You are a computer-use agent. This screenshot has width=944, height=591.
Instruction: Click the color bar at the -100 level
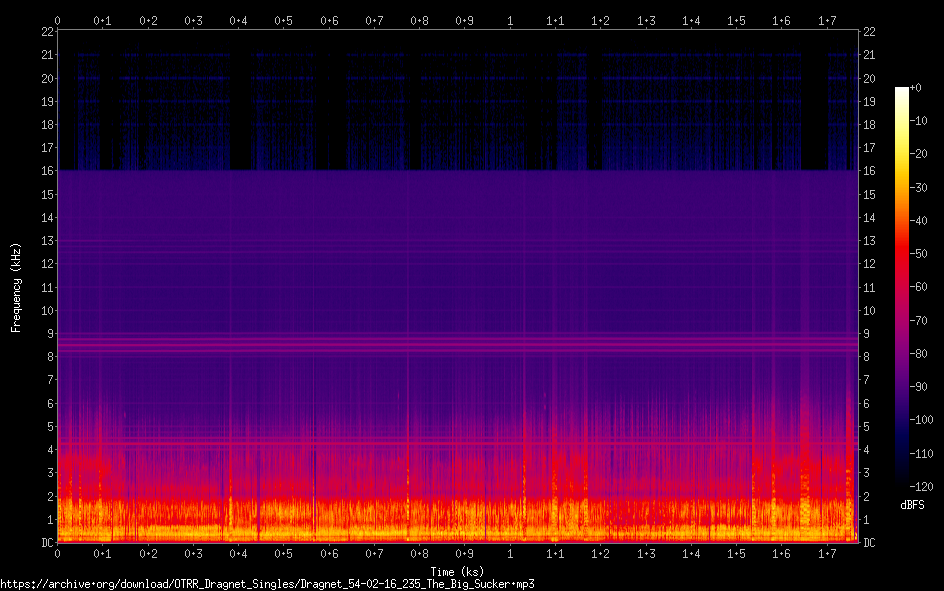pos(902,420)
